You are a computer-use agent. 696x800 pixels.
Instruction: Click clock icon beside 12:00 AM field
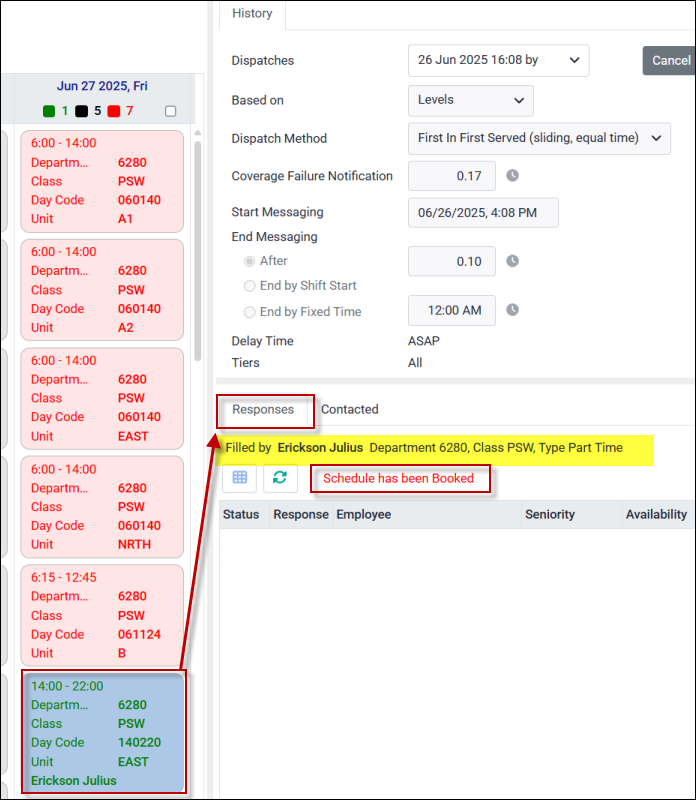tap(512, 310)
